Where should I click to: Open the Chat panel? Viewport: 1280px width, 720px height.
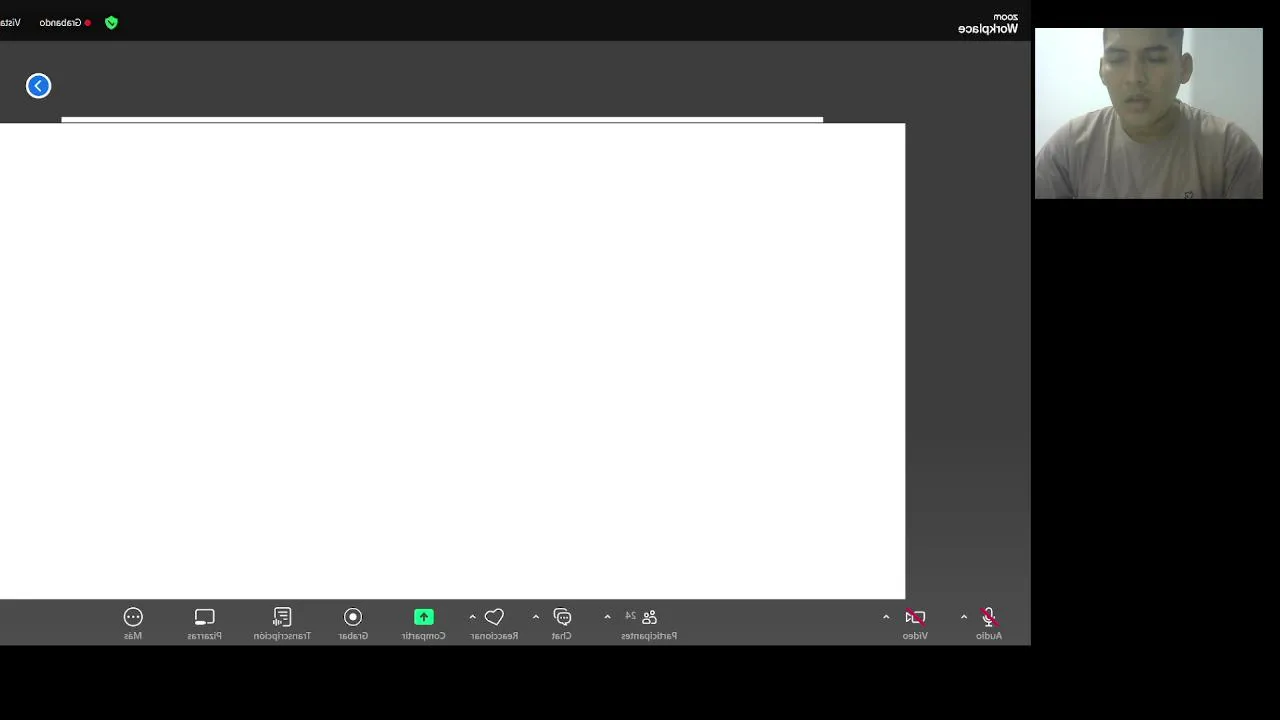(x=562, y=623)
